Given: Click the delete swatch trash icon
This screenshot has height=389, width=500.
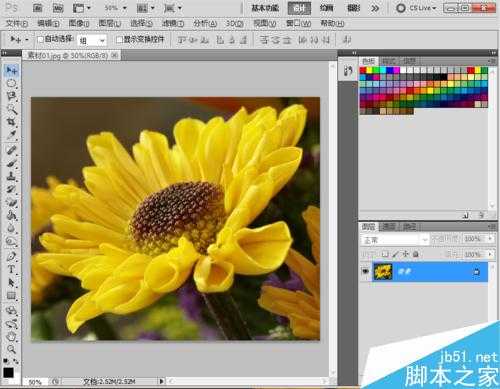Looking at the screenshot, I should pyautogui.click(x=482, y=215).
